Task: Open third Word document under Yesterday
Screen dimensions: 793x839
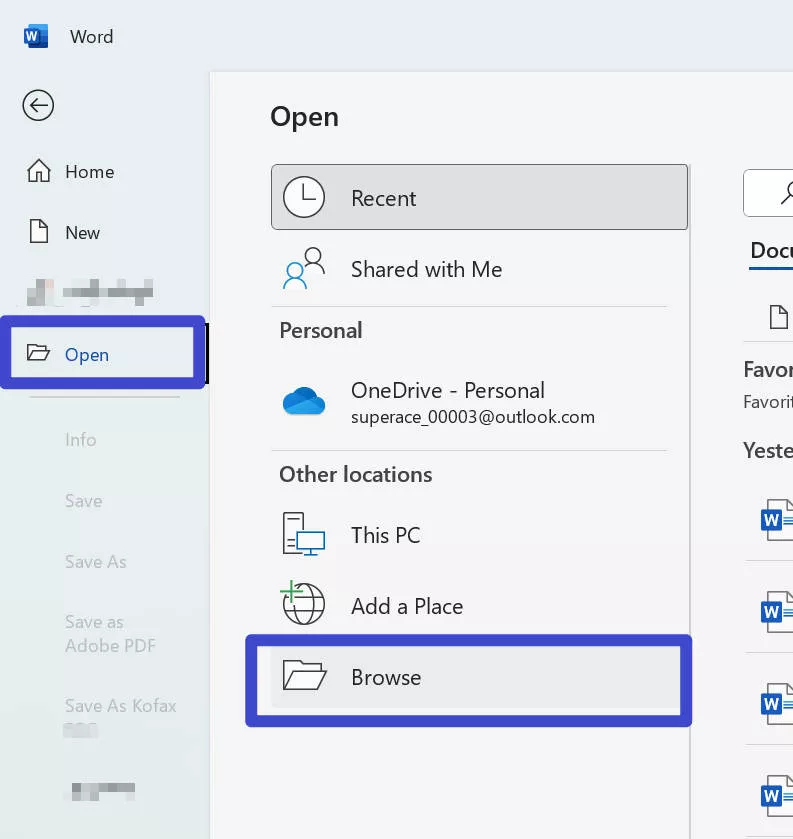Action: coord(777,704)
